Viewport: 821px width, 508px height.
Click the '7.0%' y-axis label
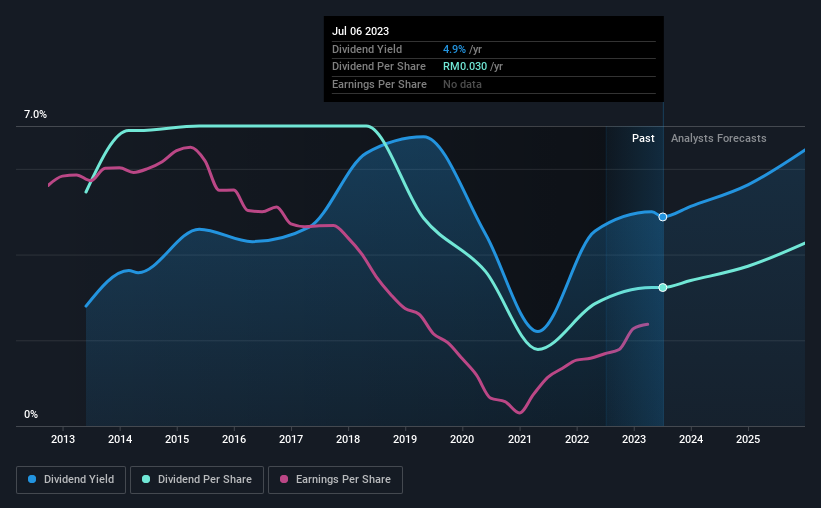(x=35, y=114)
